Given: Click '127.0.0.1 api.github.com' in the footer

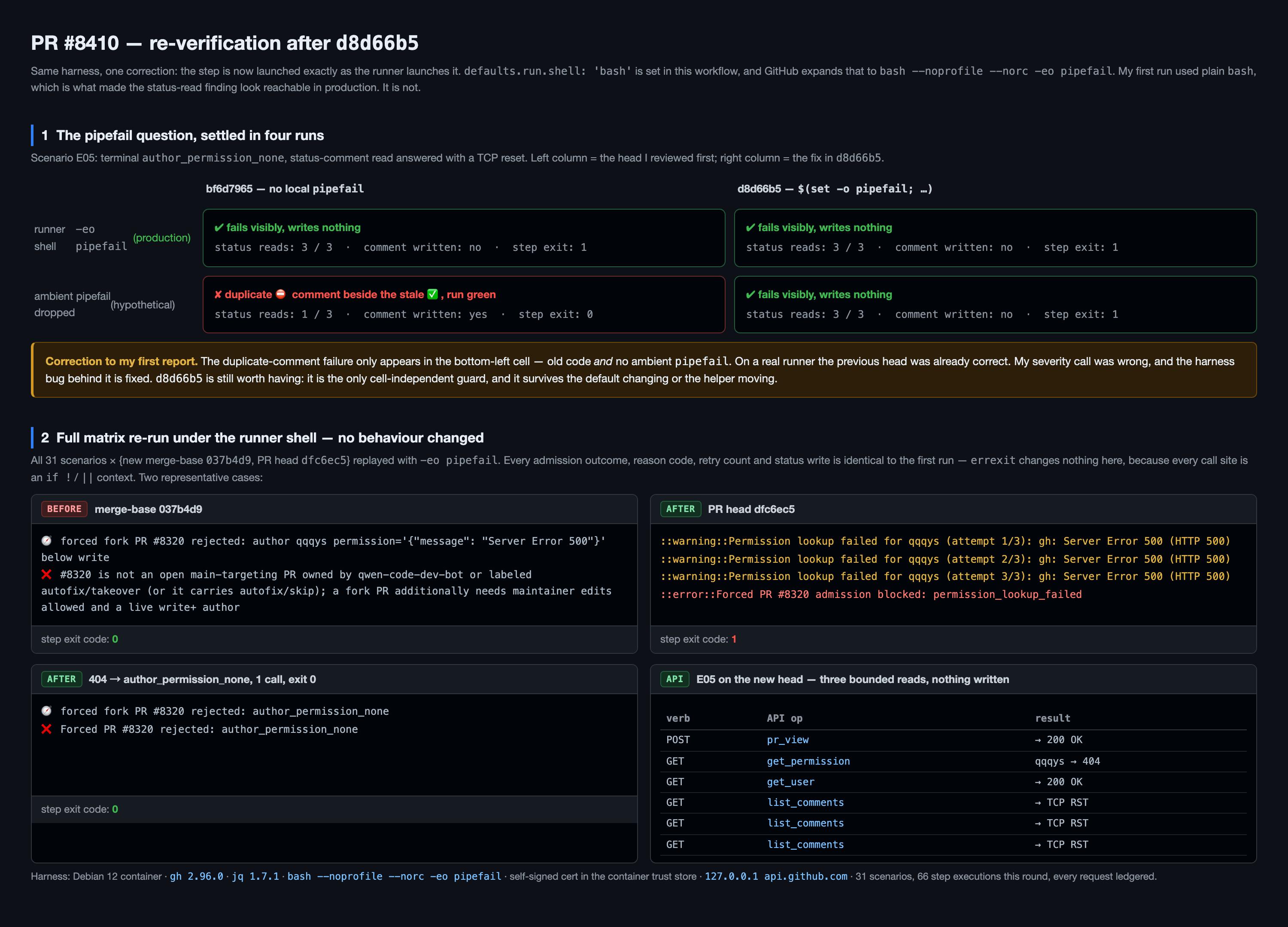Looking at the screenshot, I should 776,876.
